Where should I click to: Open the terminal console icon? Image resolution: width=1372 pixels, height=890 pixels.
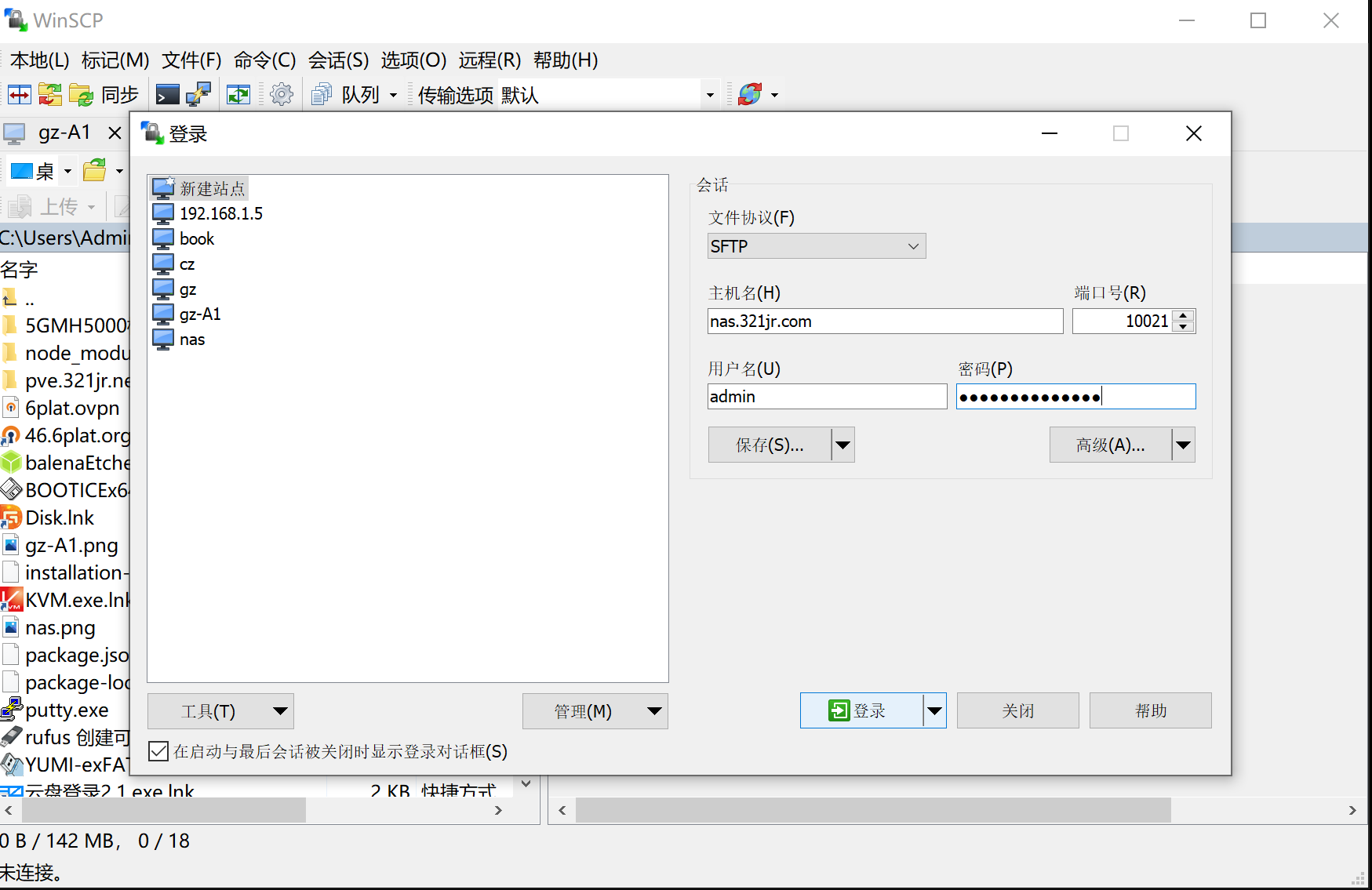tap(167, 95)
